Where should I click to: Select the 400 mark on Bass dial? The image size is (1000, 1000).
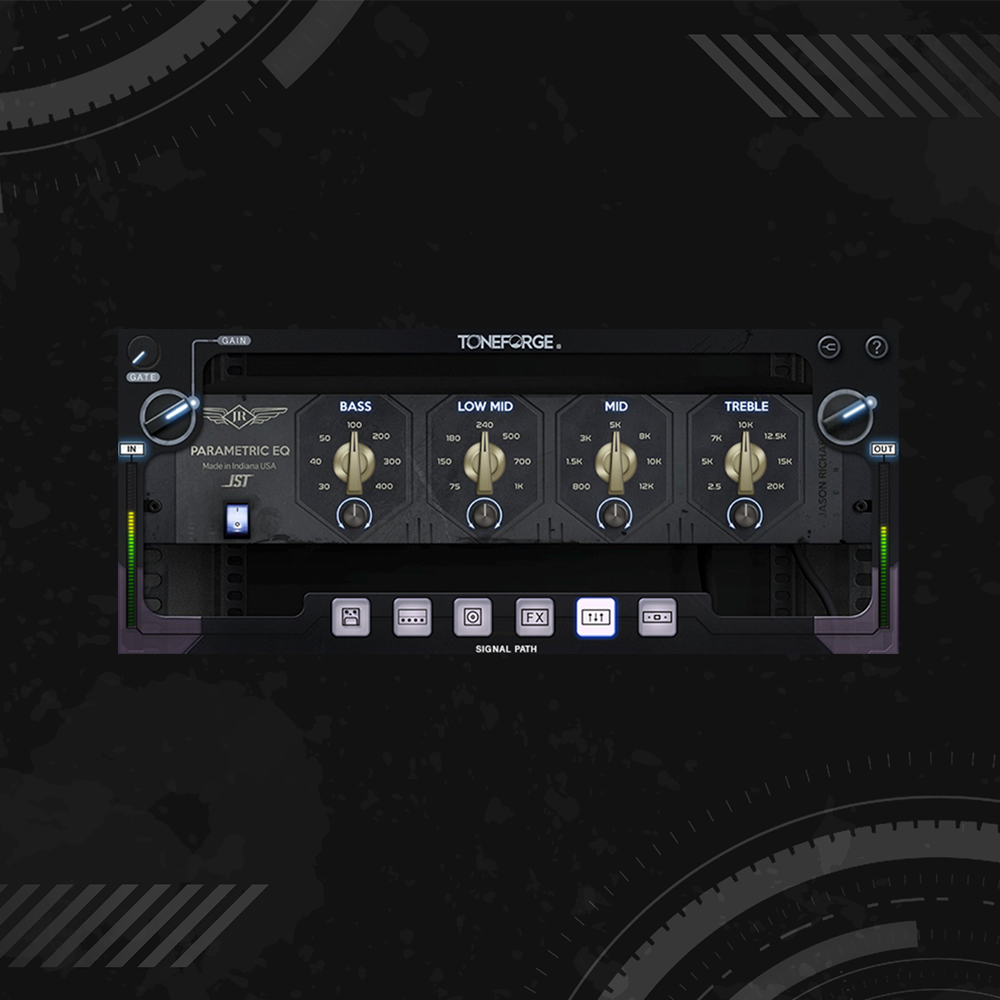[384, 486]
